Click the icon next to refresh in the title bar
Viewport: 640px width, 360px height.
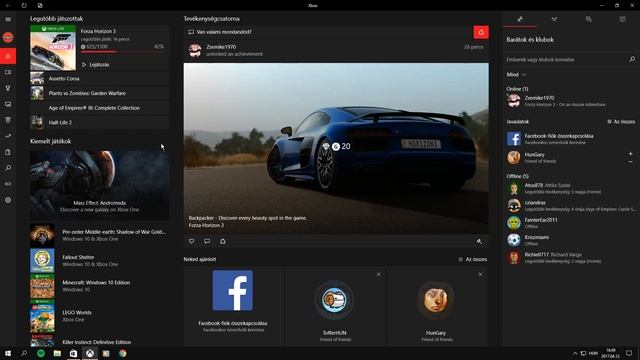tap(40, 5)
